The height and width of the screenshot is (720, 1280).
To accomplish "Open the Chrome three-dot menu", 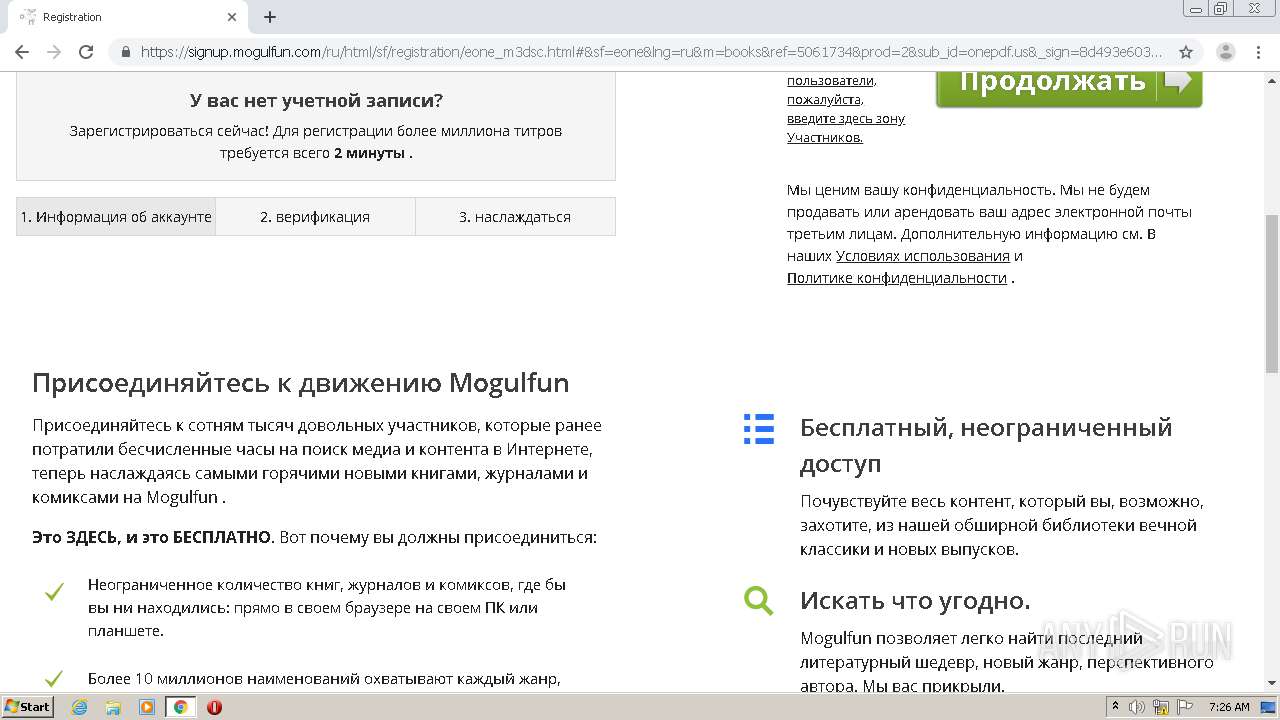I will (1258, 52).
